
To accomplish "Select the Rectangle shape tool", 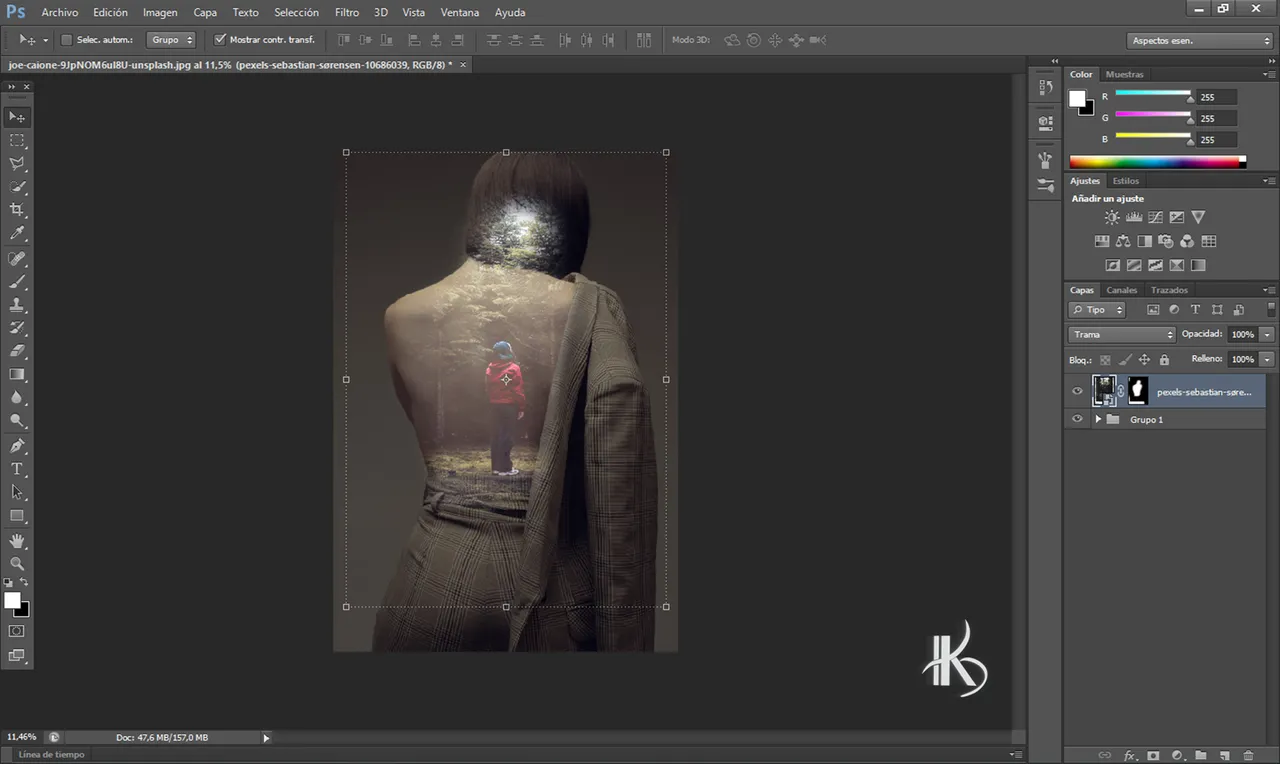I will (x=17, y=516).
